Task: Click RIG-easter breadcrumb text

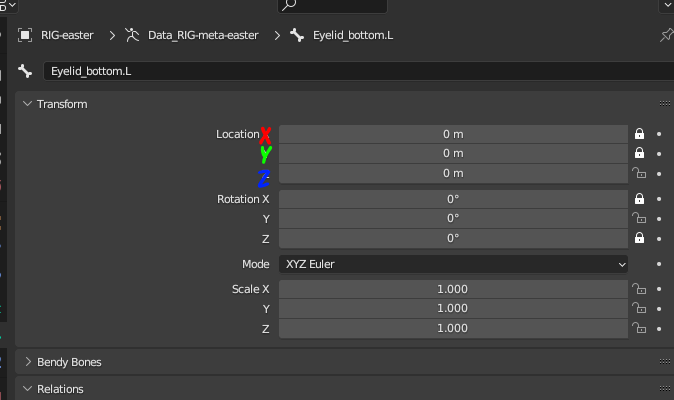Action: pos(67,35)
